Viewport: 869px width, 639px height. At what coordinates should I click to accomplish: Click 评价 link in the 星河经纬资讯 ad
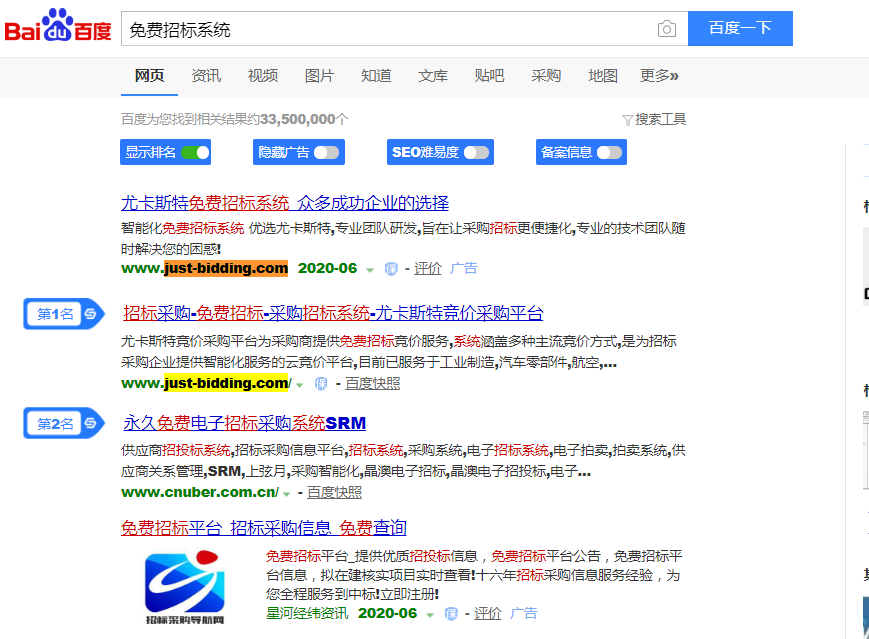[x=488, y=614]
